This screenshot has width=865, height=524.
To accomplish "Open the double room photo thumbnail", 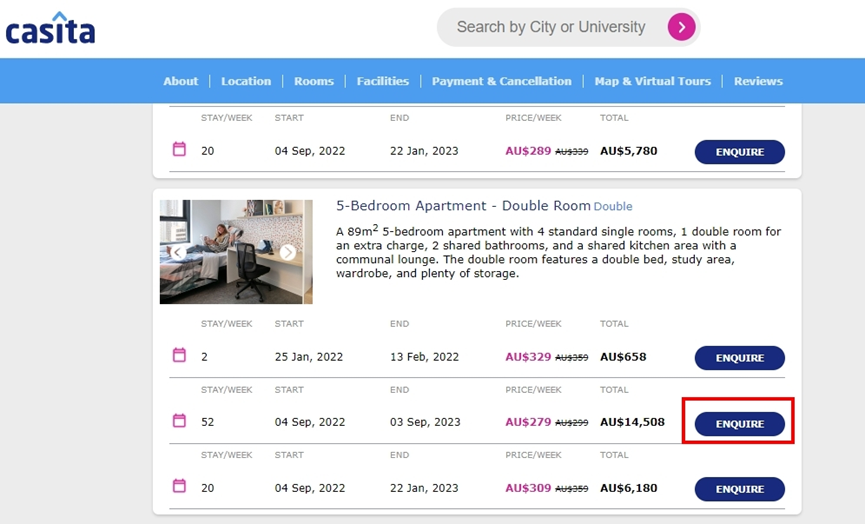I will 235,251.
